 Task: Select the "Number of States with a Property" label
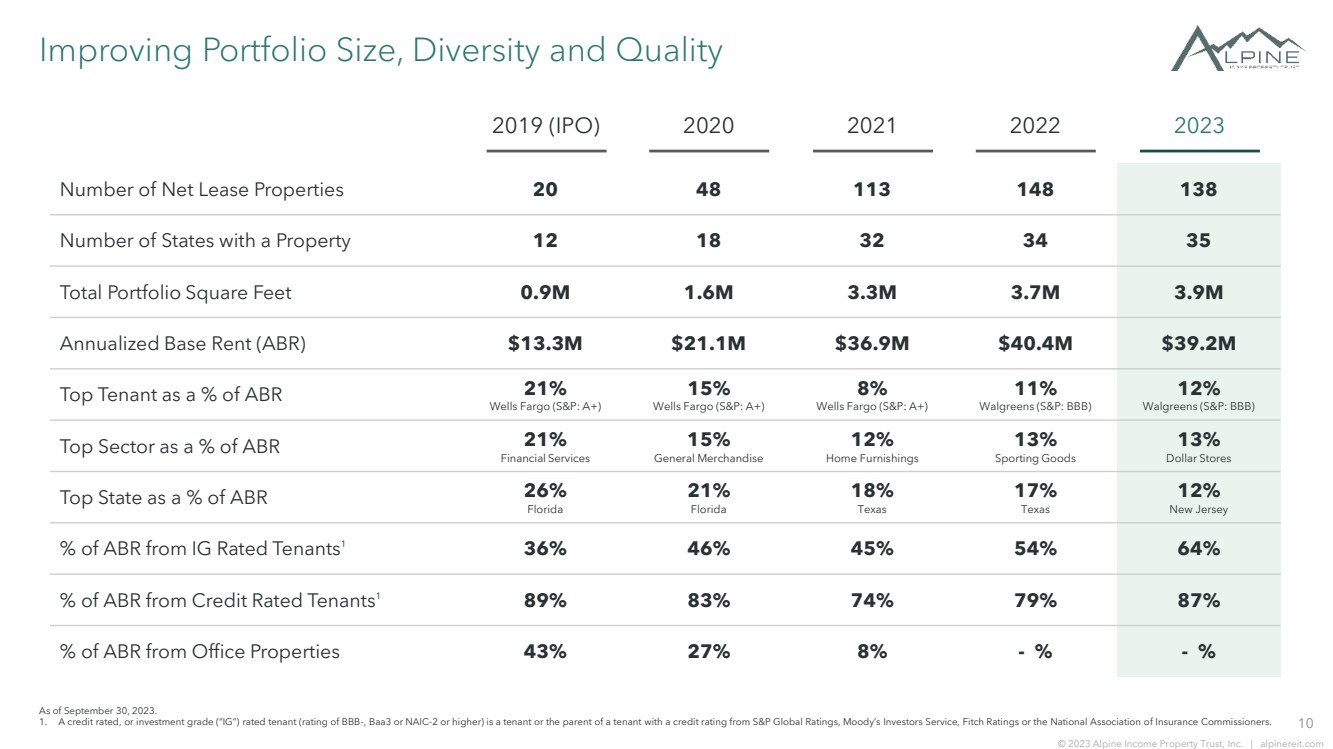tap(205, 241)
